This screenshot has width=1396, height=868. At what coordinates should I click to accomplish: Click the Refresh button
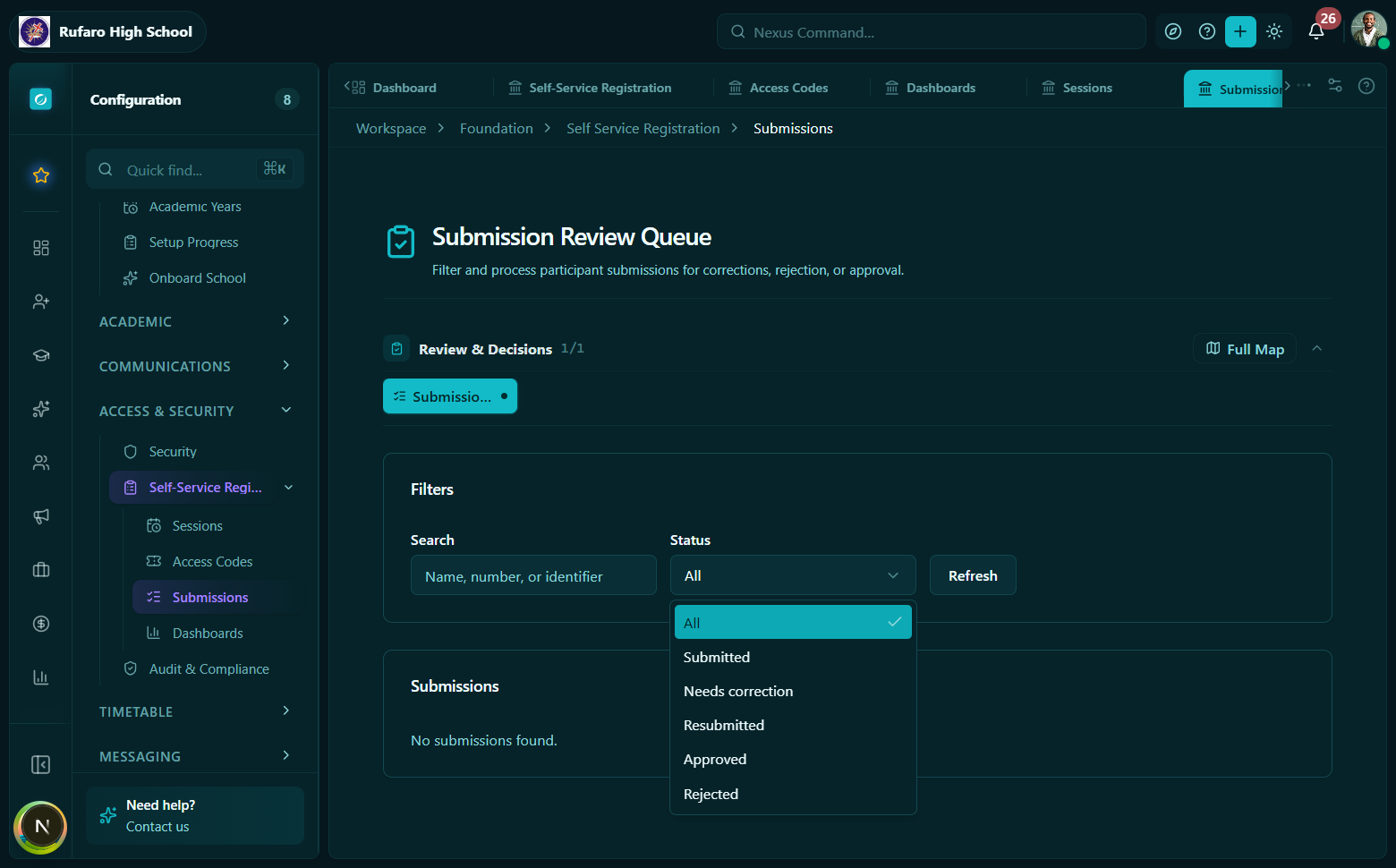973,575
